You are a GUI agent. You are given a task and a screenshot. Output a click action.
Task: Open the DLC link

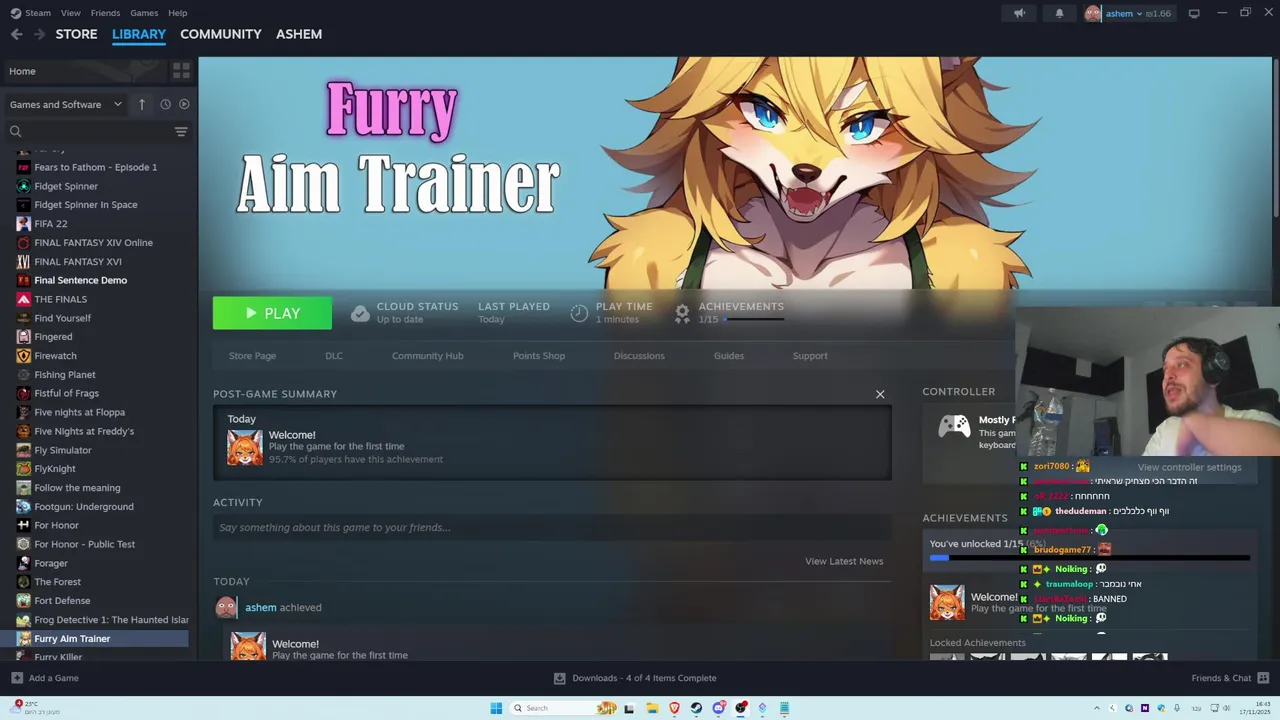tap(334, 356)
